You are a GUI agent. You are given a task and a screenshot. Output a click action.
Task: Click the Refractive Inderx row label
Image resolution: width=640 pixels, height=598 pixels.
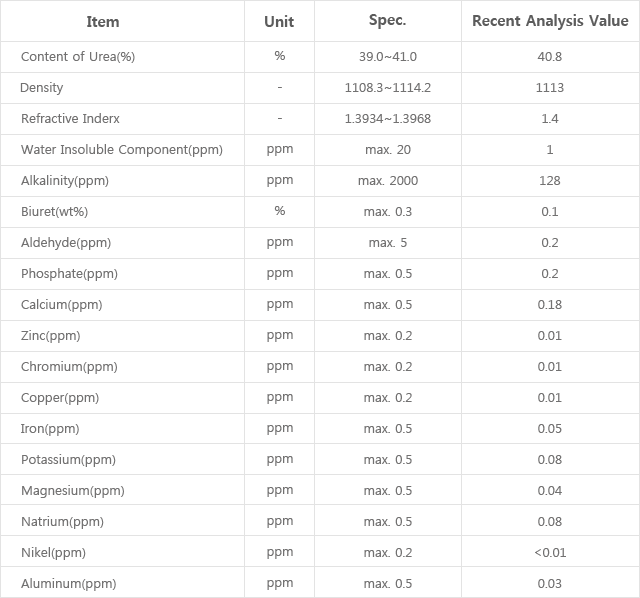pyautogui.click(x=70, y=118)
